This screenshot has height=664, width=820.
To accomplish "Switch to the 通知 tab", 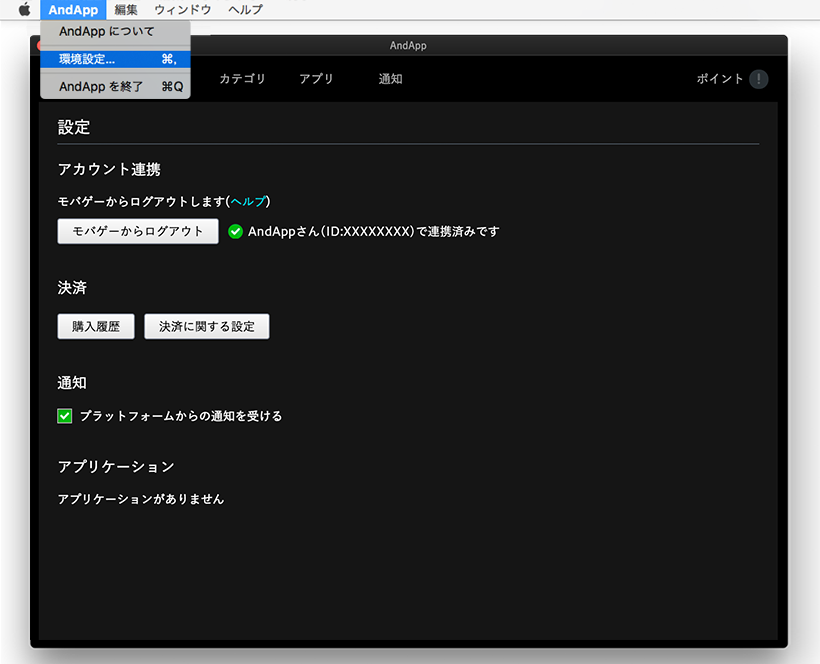I will pyautogui.click(x=390, y=79).
